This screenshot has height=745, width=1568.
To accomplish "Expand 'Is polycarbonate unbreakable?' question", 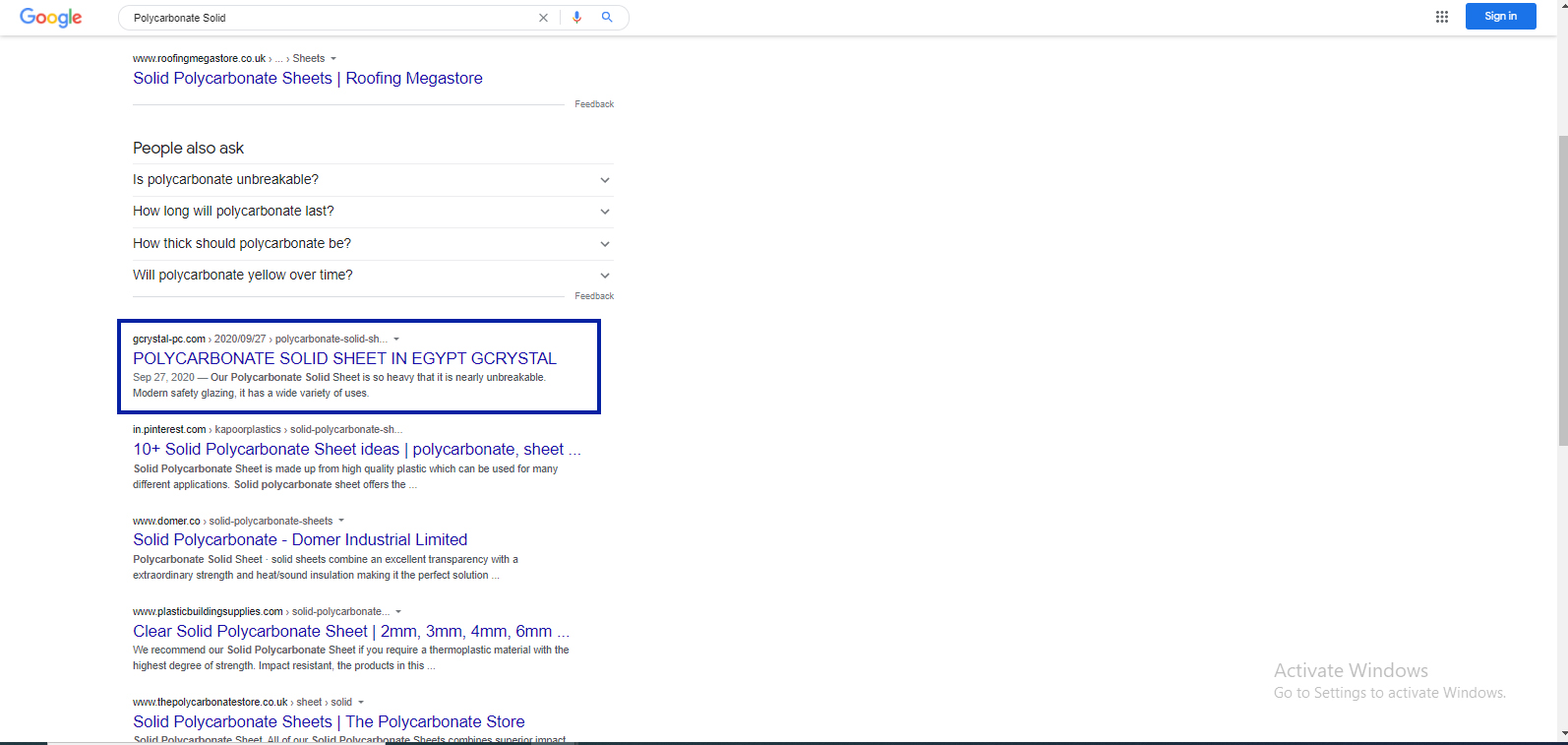I will tap(373, 180).
